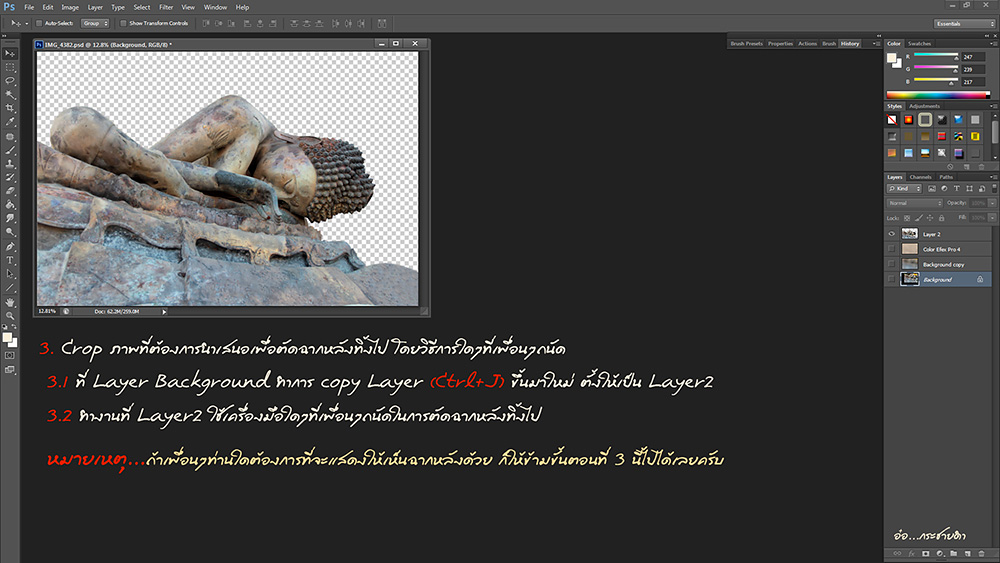Image resolution: width=1000 pixels, height=563 pixels.
Task: Expand the Essentials workspace dropdown
Action: pyautogui.click(x=963, y=22)
